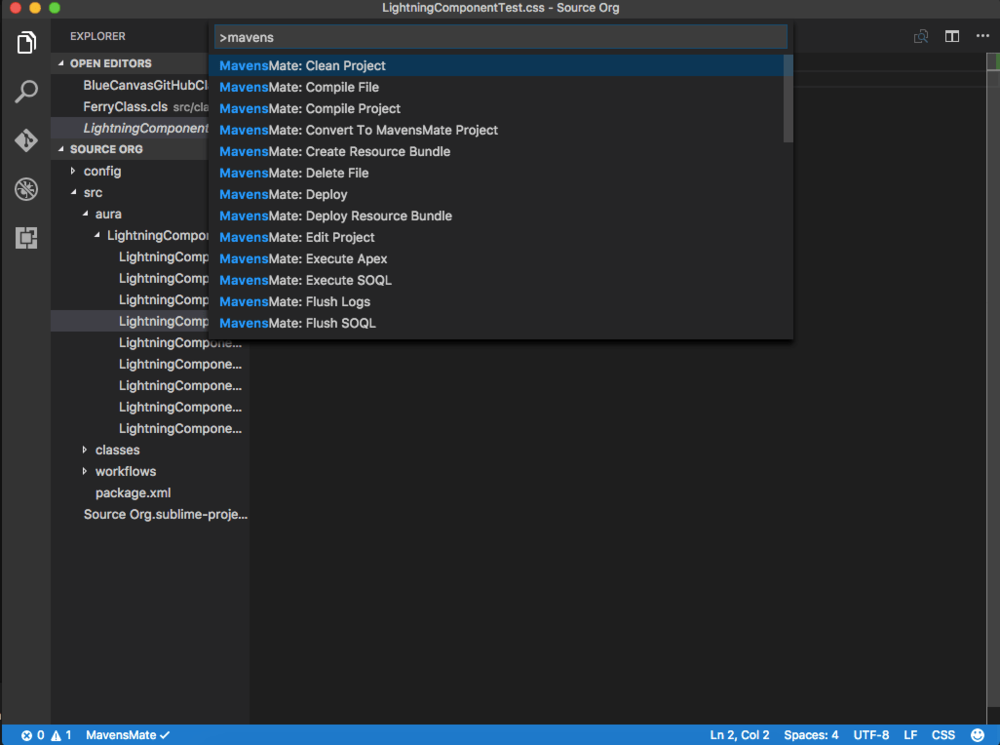
Task: Open the Source Control (Git) icon
Action: [x=26, y=140]
